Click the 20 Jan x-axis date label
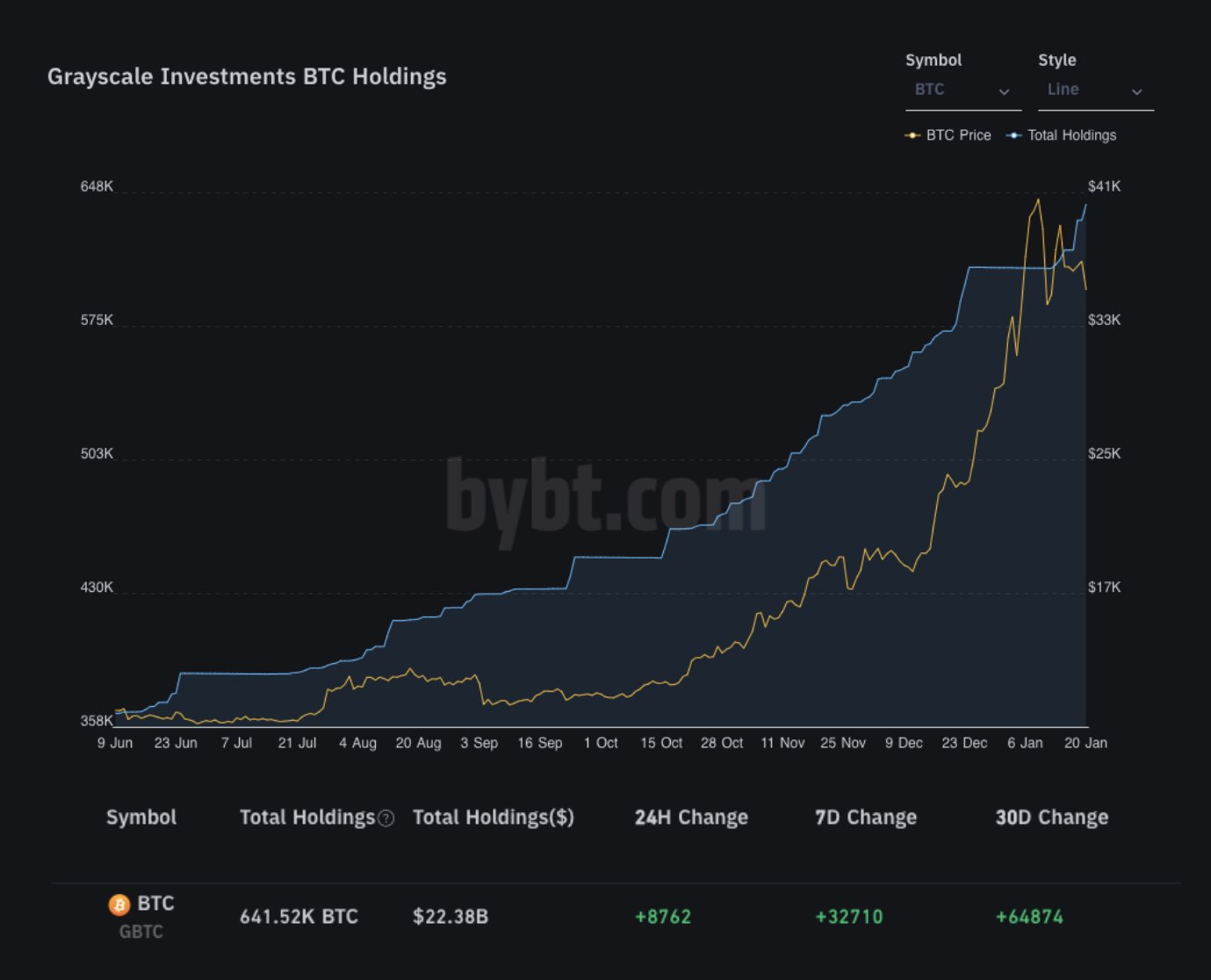 tap(1085, 743)
